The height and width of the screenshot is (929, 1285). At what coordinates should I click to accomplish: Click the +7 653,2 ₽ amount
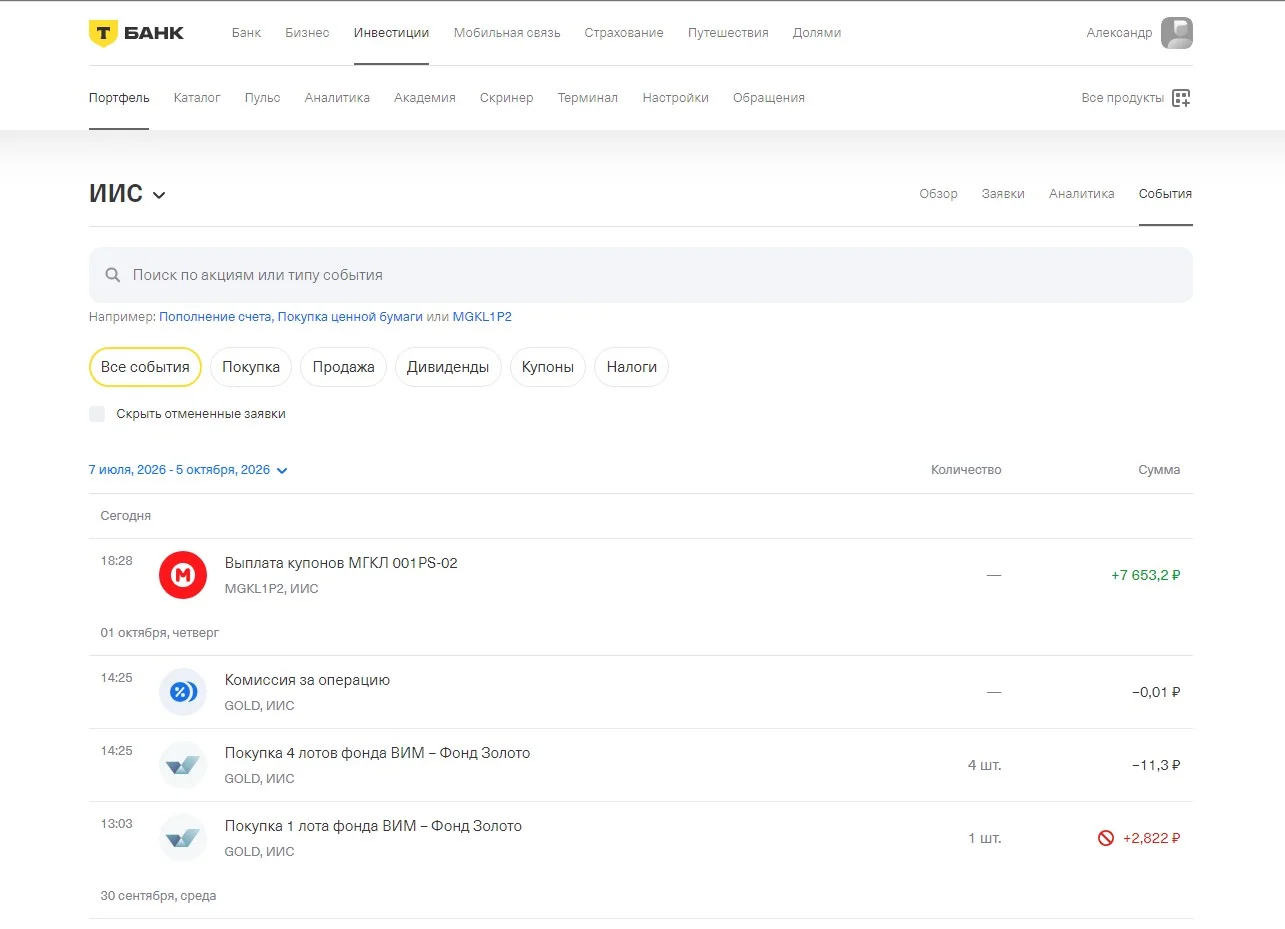(1146, 575)
